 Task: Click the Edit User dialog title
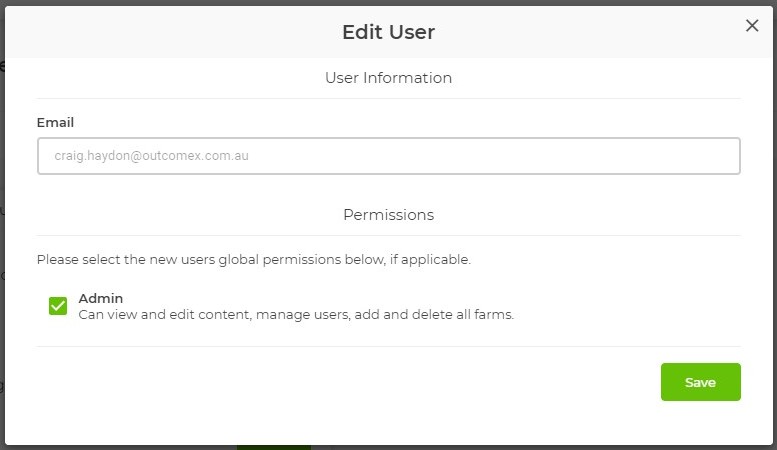point(388,32)
